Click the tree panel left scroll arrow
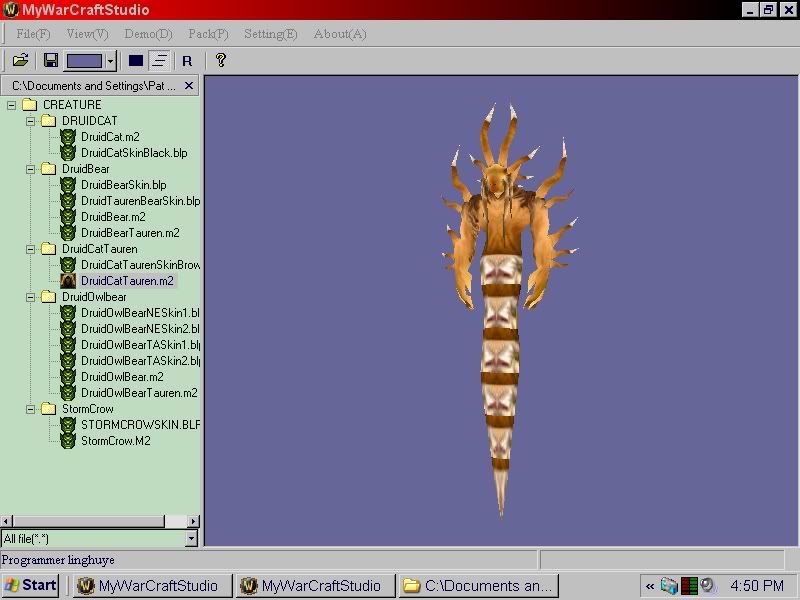 pyautogui.click(x=6, y=521)
